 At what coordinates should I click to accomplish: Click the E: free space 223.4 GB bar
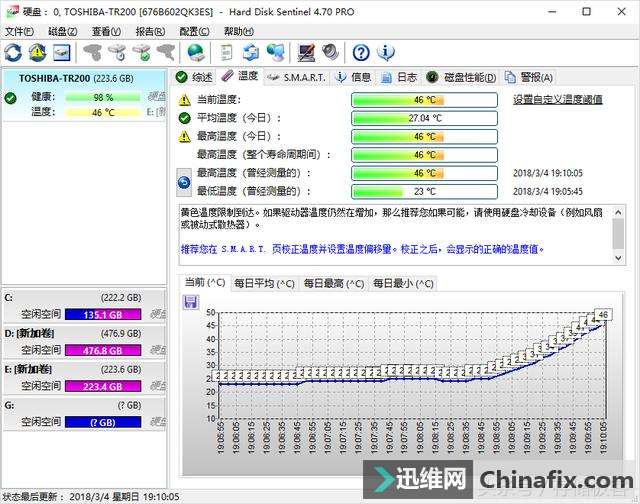[103, 386]
